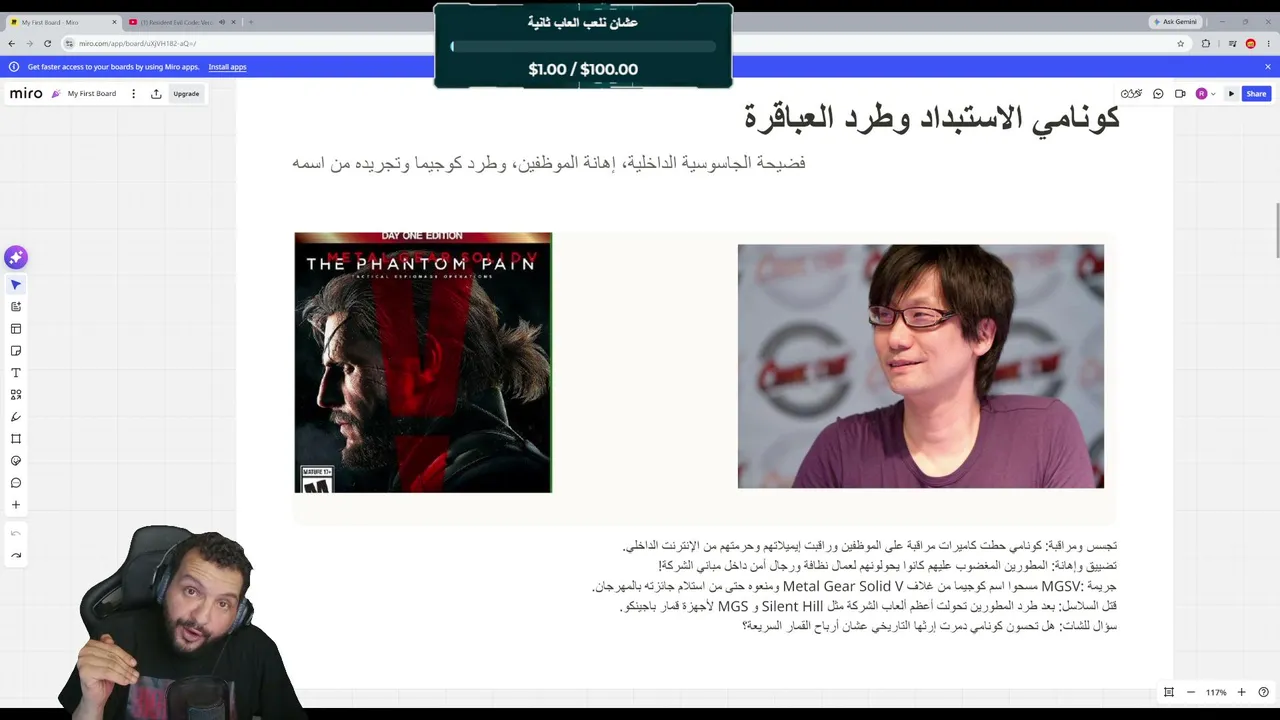Click the question line starting "سؤال للشات"
Viewport: 1280px width, 720px height.
tap(929, 626)
